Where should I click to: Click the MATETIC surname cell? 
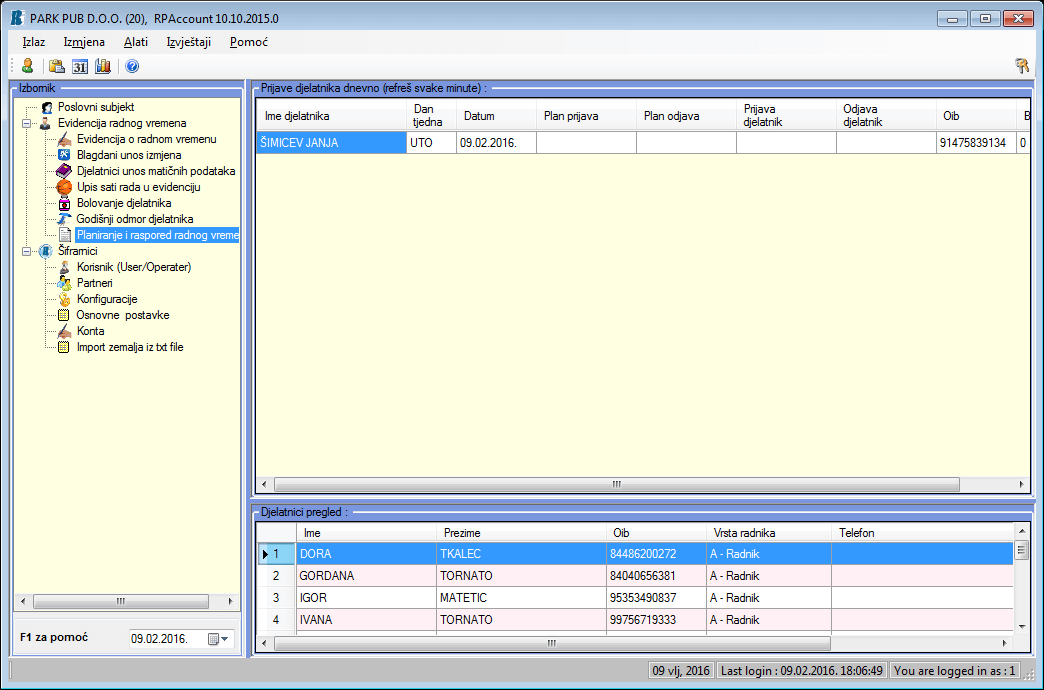521,598
